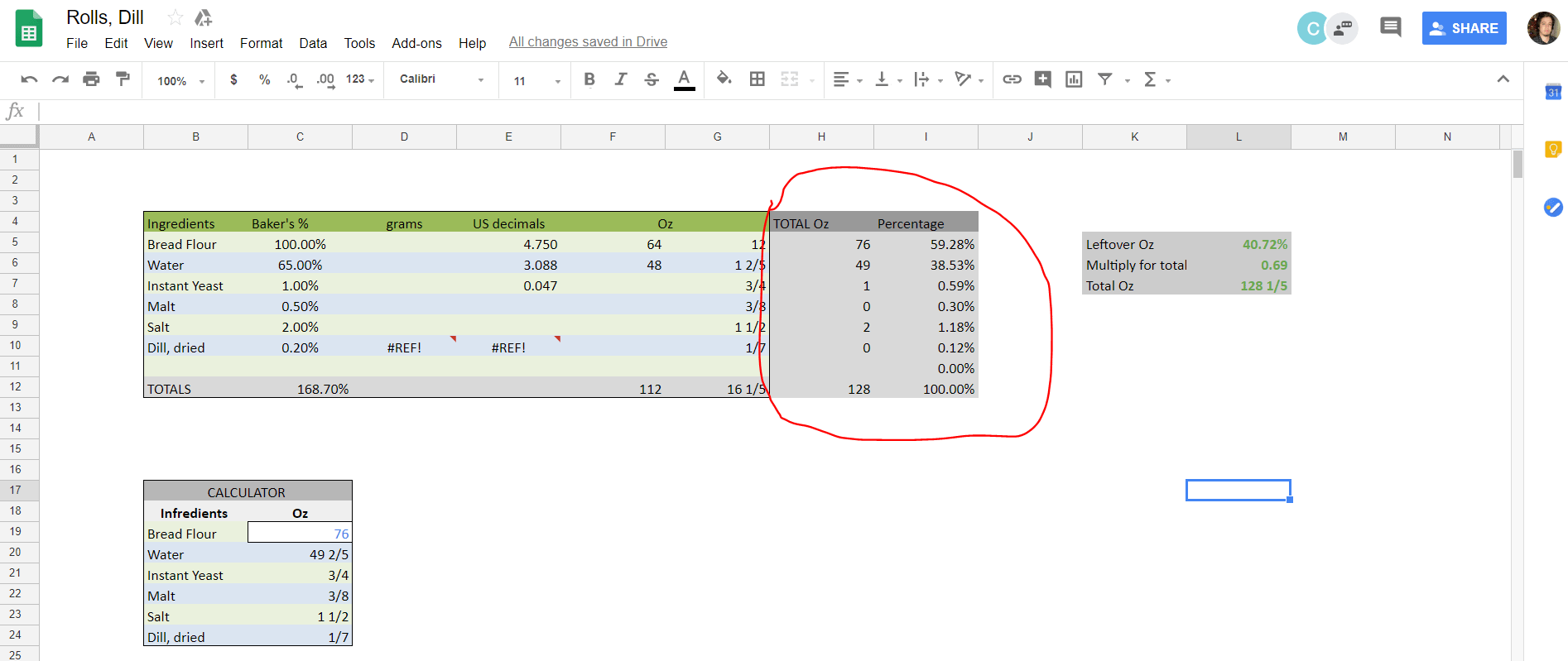Select the Paint format tool
The width and height of the screenshot is (1568, 661).
[x=123, y=79]
